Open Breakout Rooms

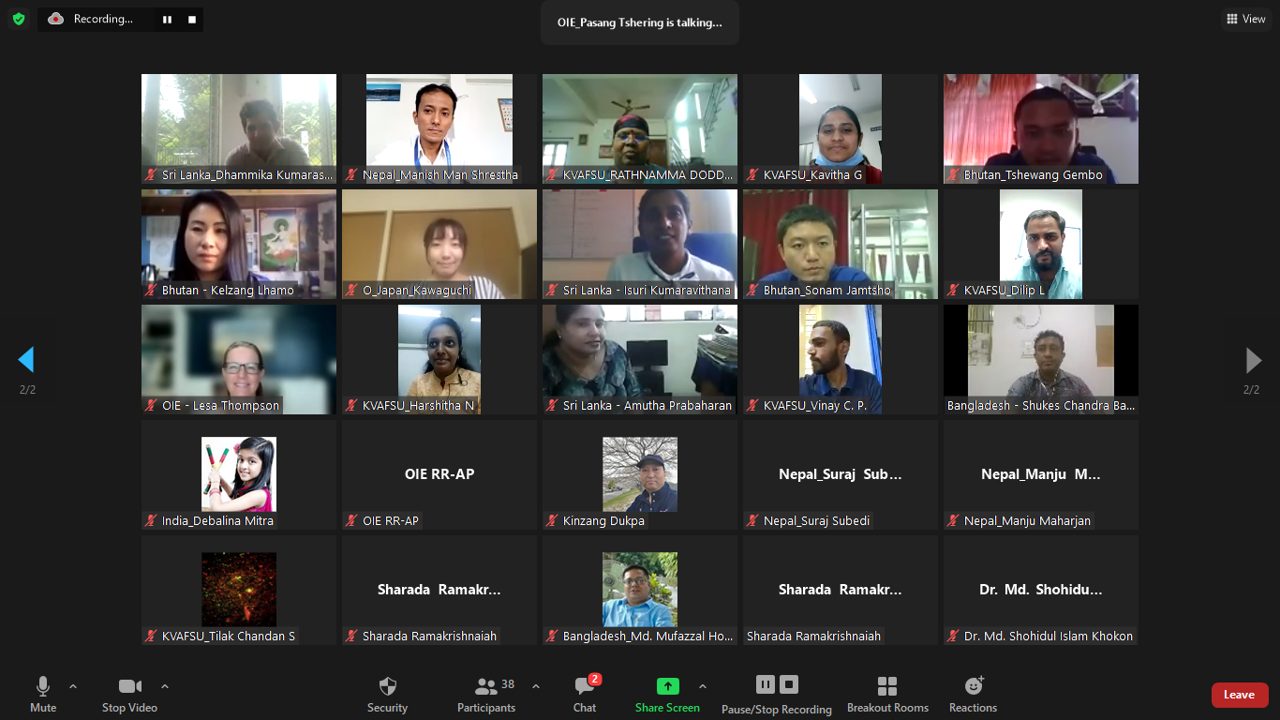tap(887, 694)
